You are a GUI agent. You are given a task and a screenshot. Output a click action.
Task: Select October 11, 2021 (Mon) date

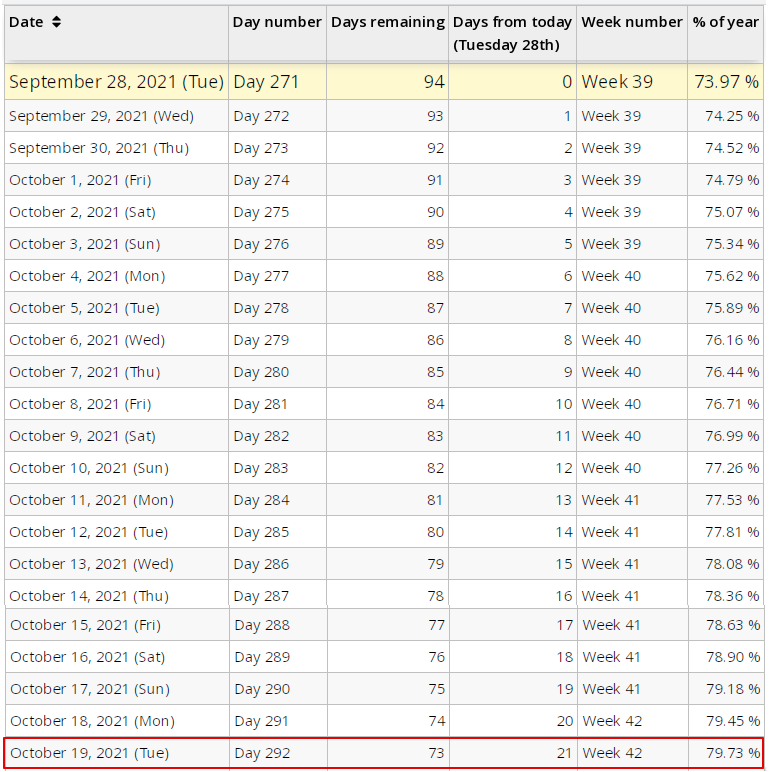coord(92,500)
